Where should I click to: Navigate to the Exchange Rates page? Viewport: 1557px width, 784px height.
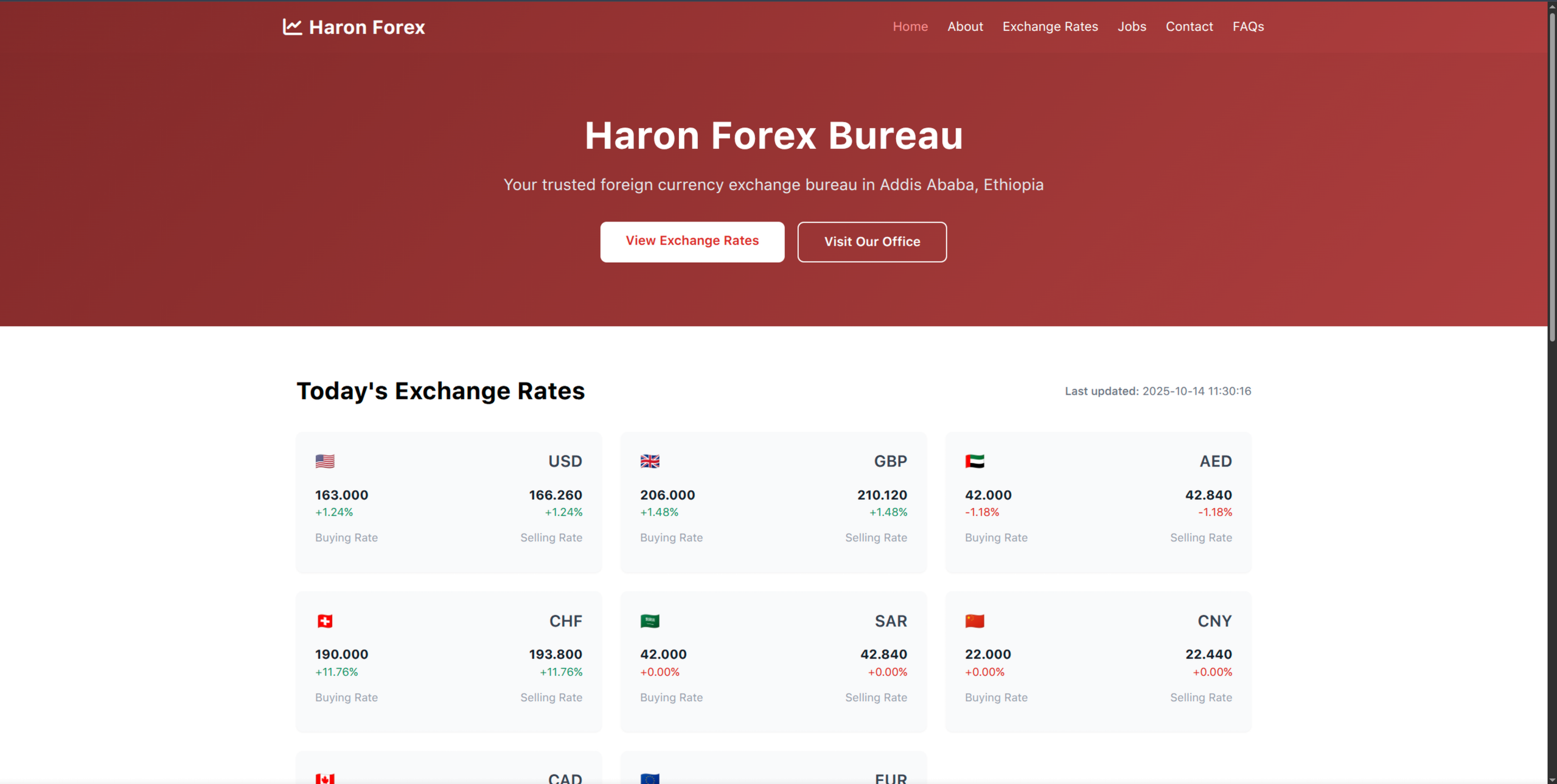[x=1050, y=26]
